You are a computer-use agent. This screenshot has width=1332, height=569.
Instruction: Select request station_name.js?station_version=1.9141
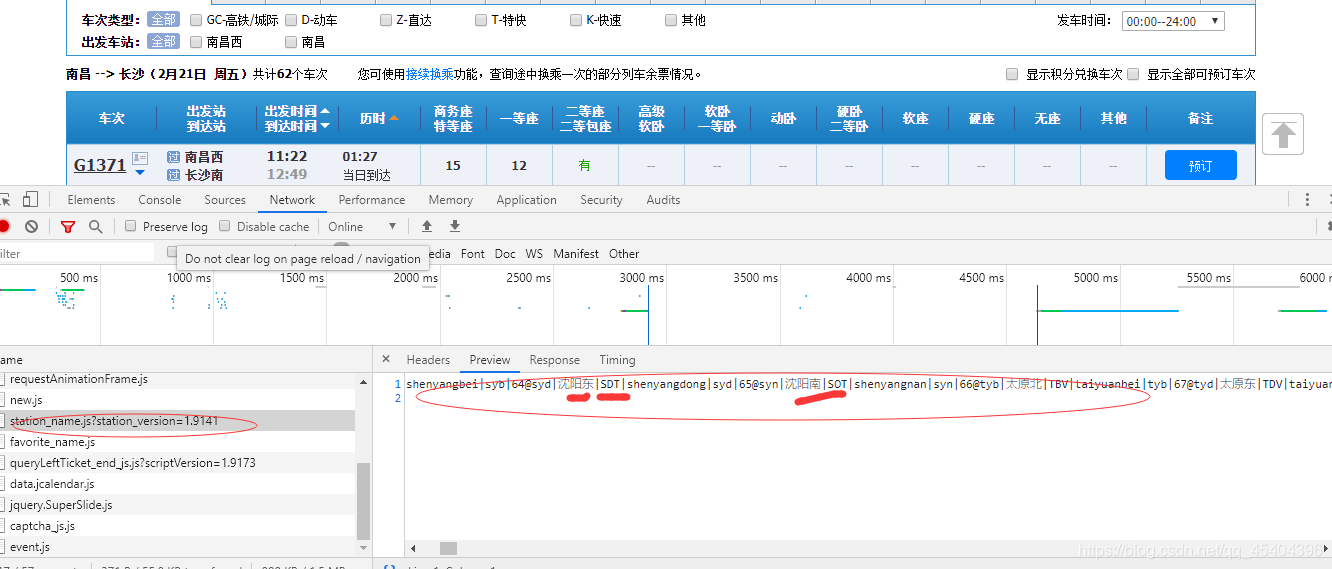click(178, 421)
